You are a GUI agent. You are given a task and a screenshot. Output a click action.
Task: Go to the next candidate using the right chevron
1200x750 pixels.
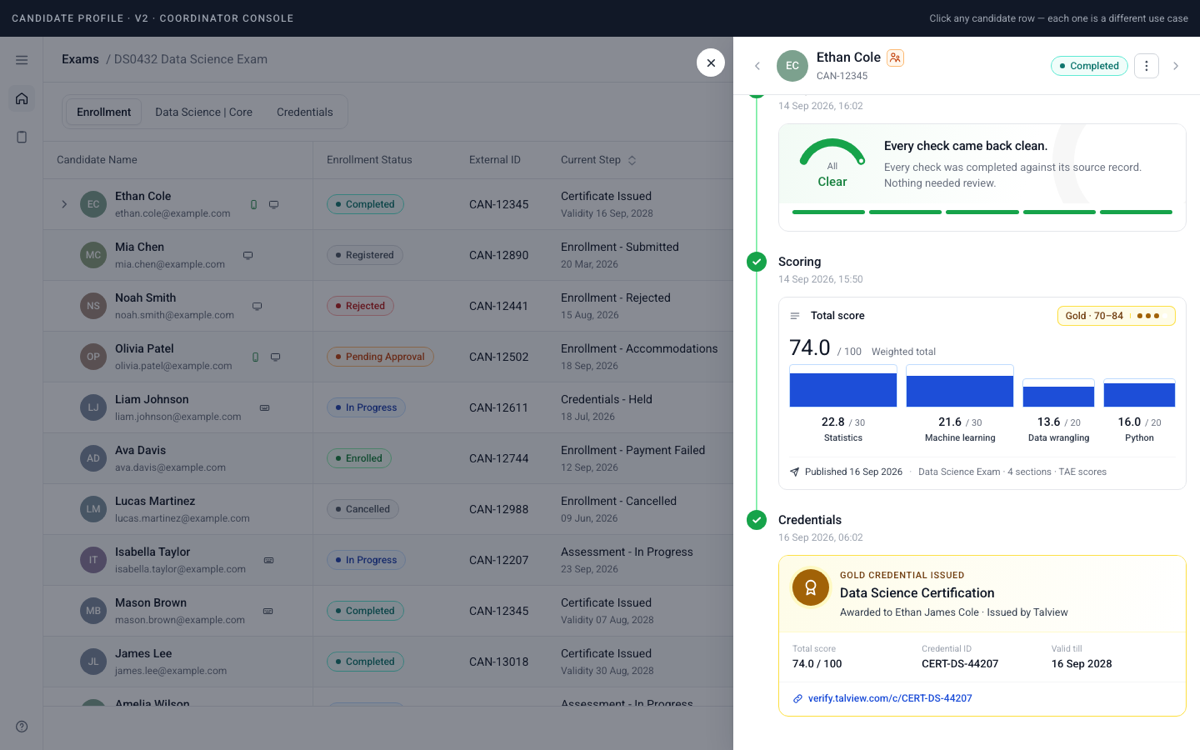(1176, 66)
